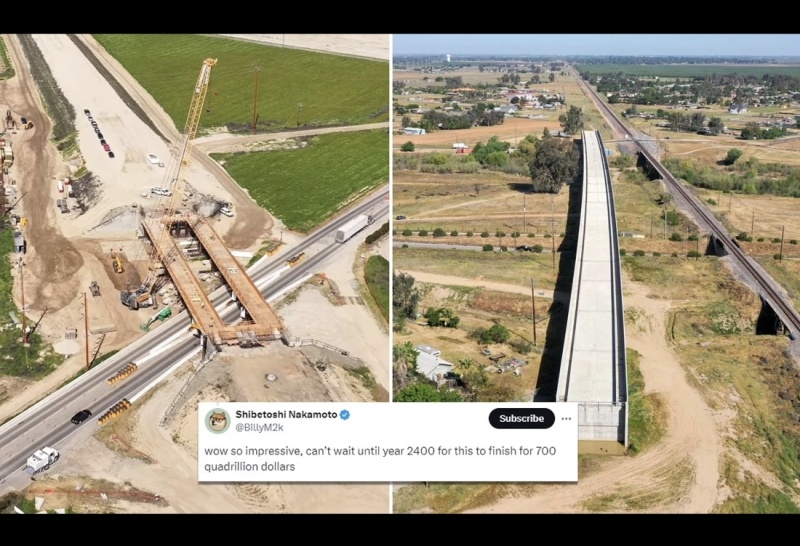Open the Shibetoshi Nakamoto profile name
The height and width of the screenshot is (546, 800).
click(x=286, y=415)
